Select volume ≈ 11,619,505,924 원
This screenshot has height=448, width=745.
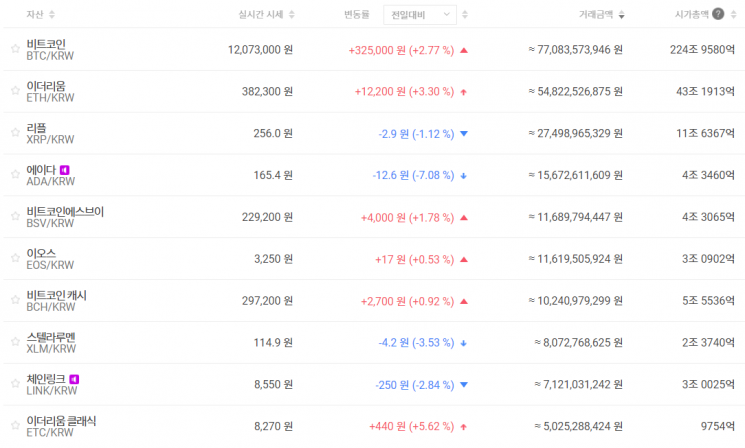575,259
